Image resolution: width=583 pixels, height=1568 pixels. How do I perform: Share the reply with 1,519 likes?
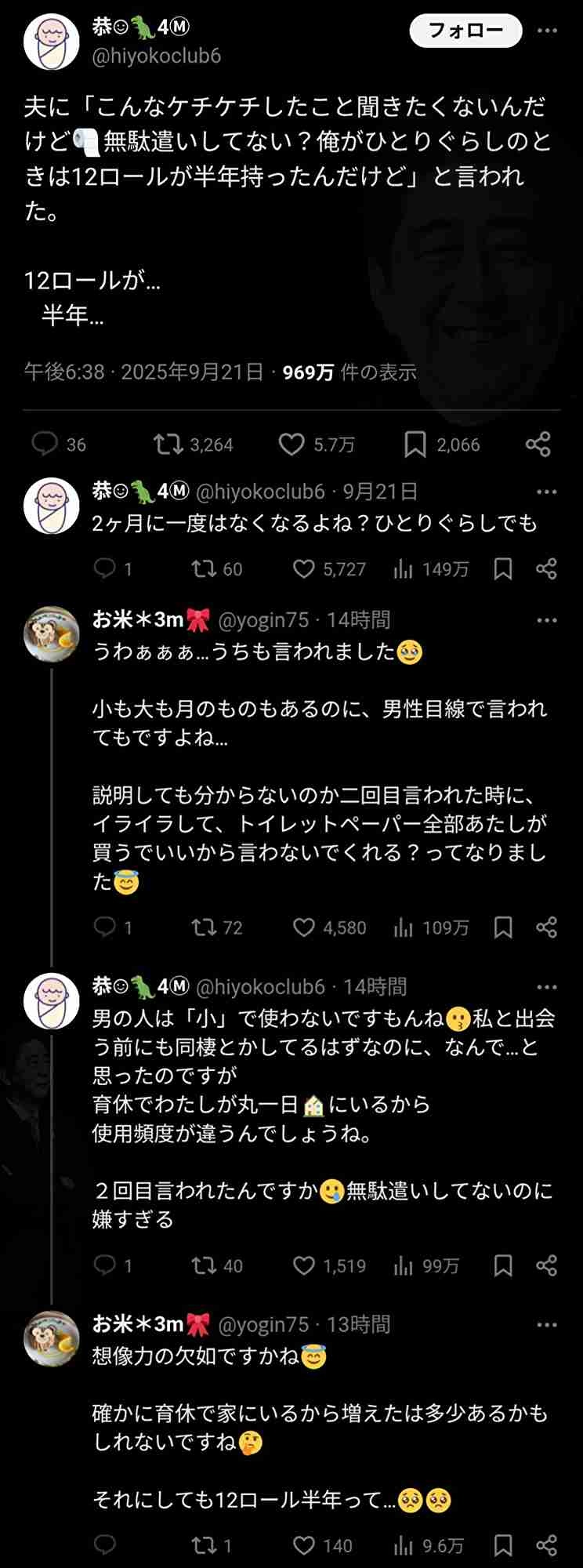tap(546, 1266)
